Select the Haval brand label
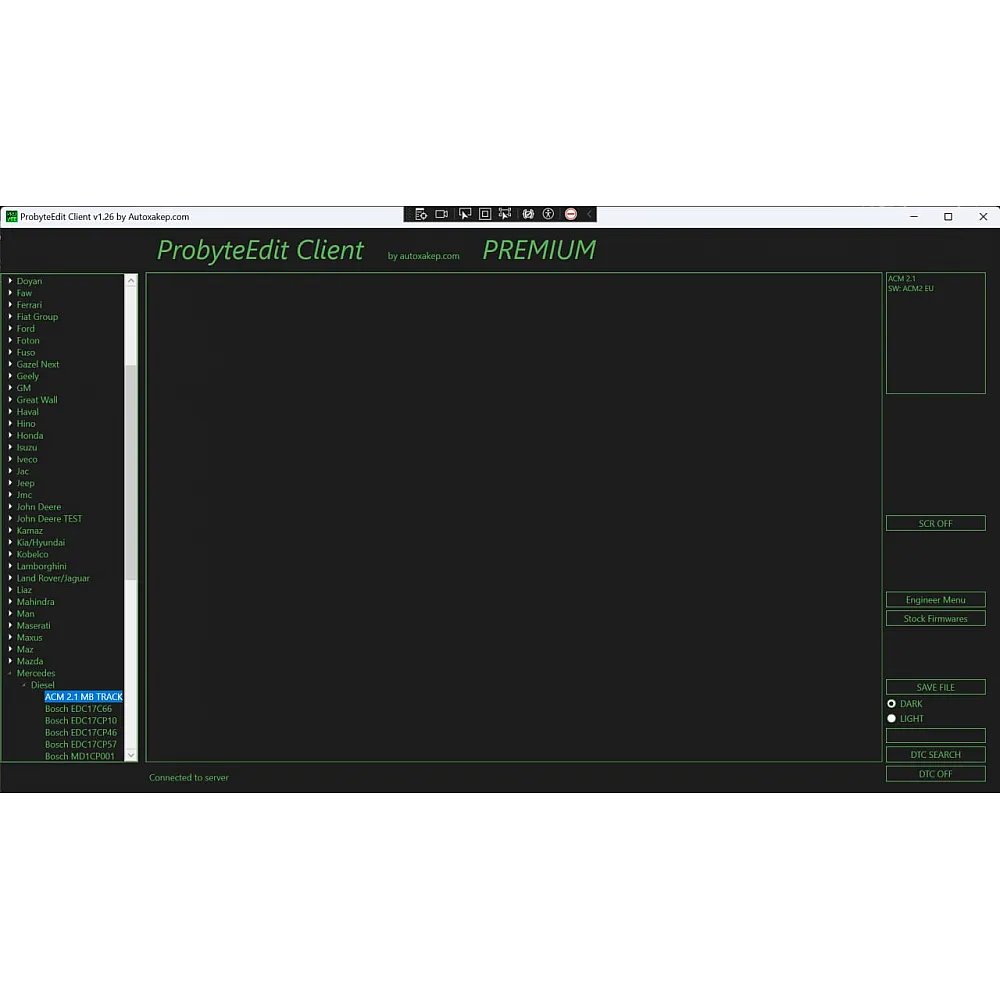 click(27, 412)
